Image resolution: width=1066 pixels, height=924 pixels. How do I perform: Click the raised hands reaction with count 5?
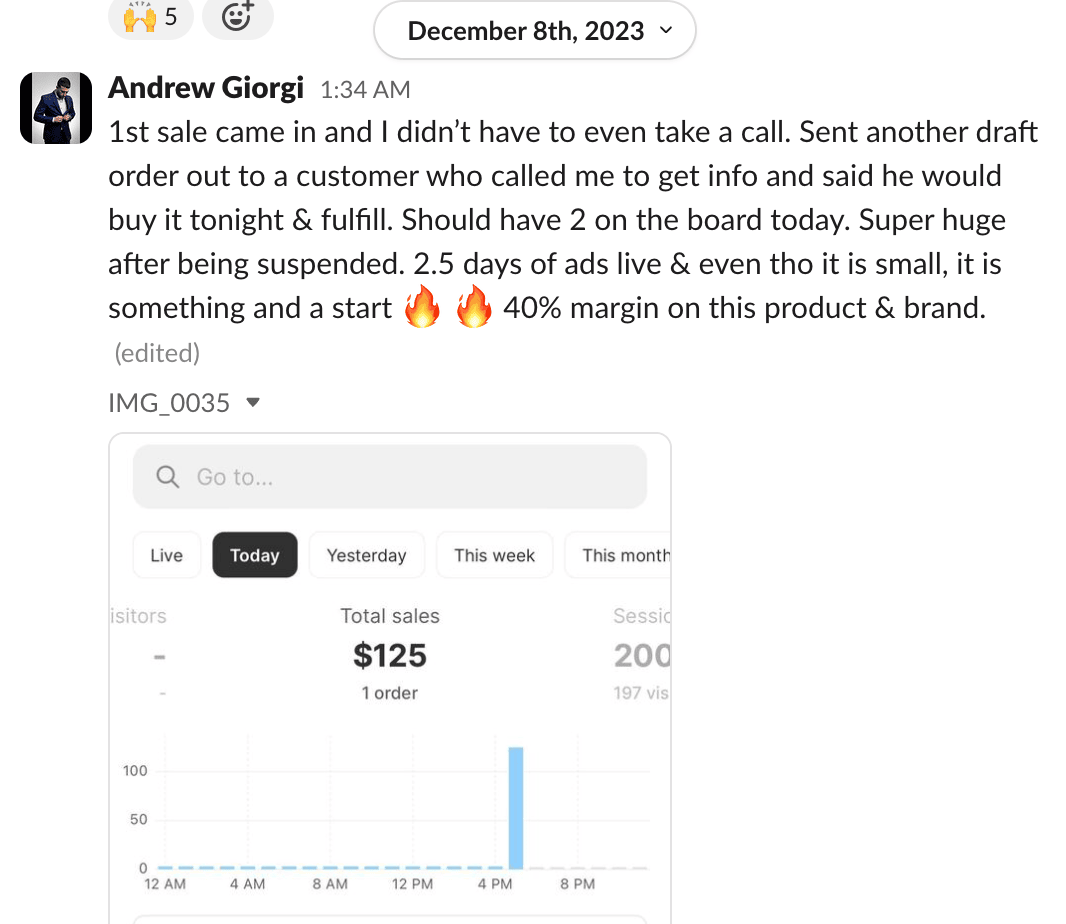[x=149, y=17]
